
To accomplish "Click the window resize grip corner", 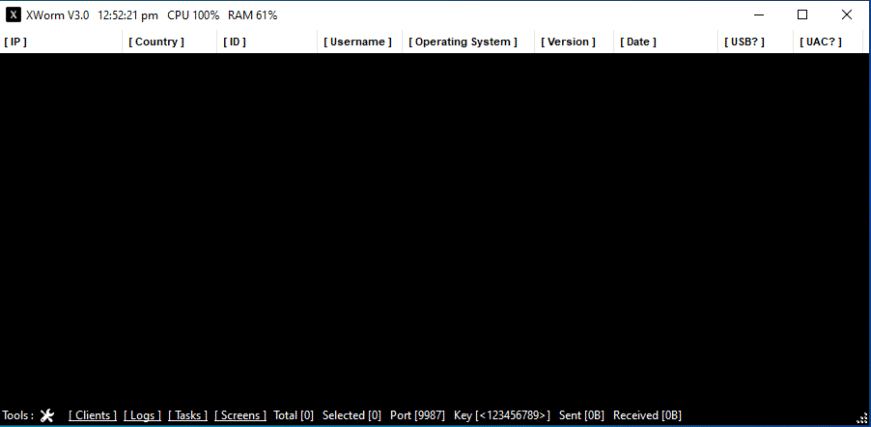I will coord(864,420).
